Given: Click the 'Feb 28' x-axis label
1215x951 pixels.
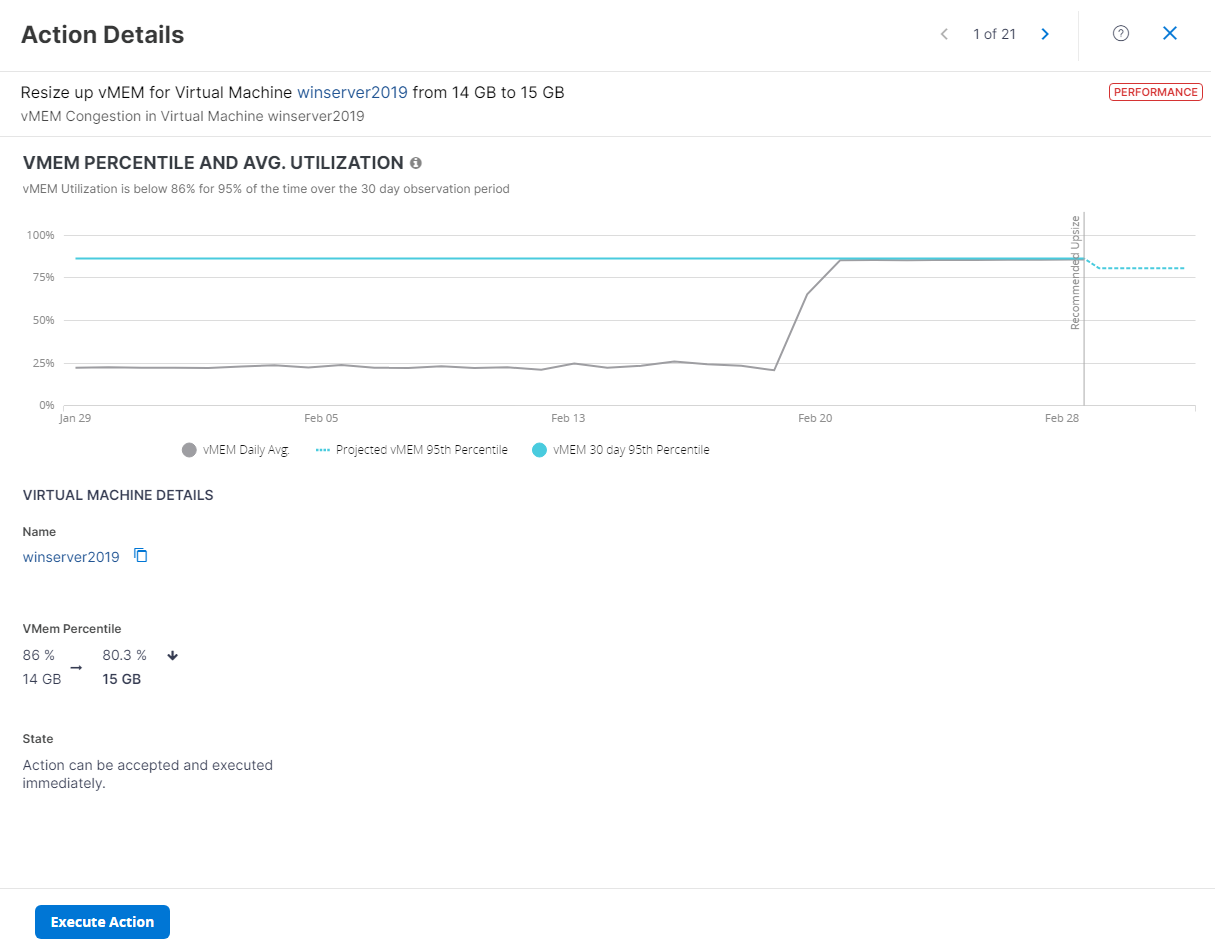Looking at the screenshot, I should coord(1062,418).
